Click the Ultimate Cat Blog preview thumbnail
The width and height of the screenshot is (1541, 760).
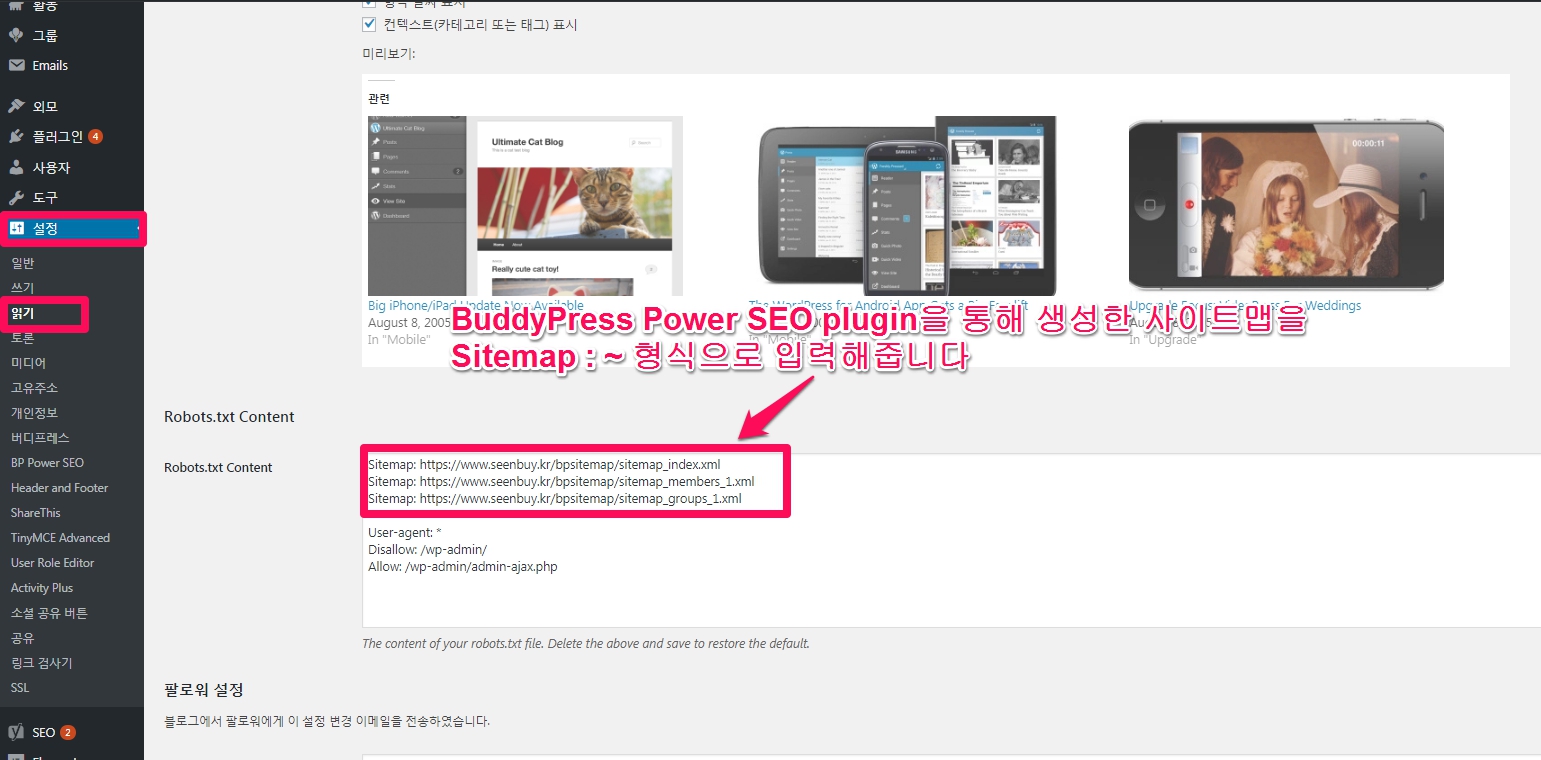click(x=525, y=205)
